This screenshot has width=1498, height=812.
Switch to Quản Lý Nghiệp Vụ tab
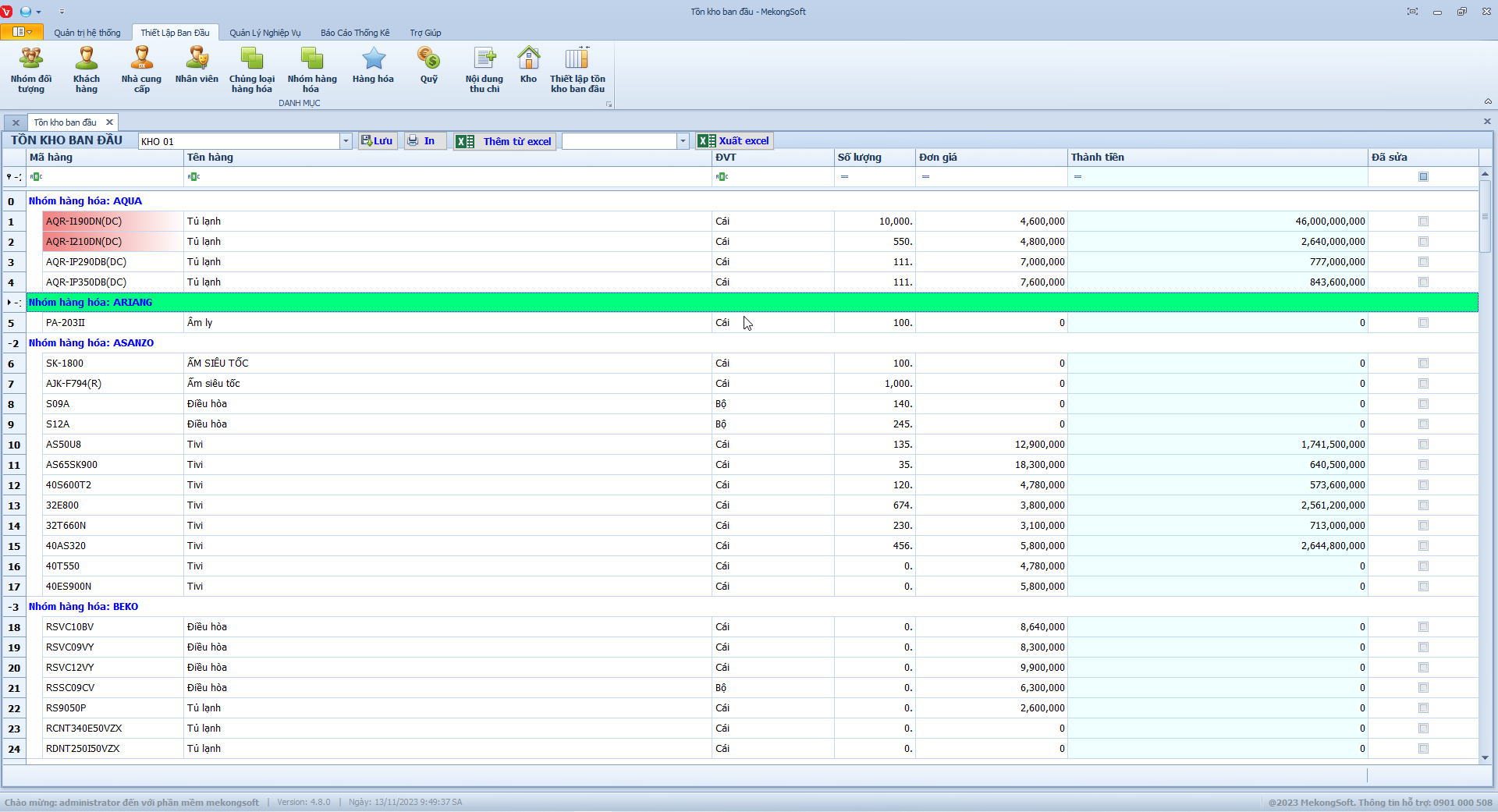click(x=264, y=33)
